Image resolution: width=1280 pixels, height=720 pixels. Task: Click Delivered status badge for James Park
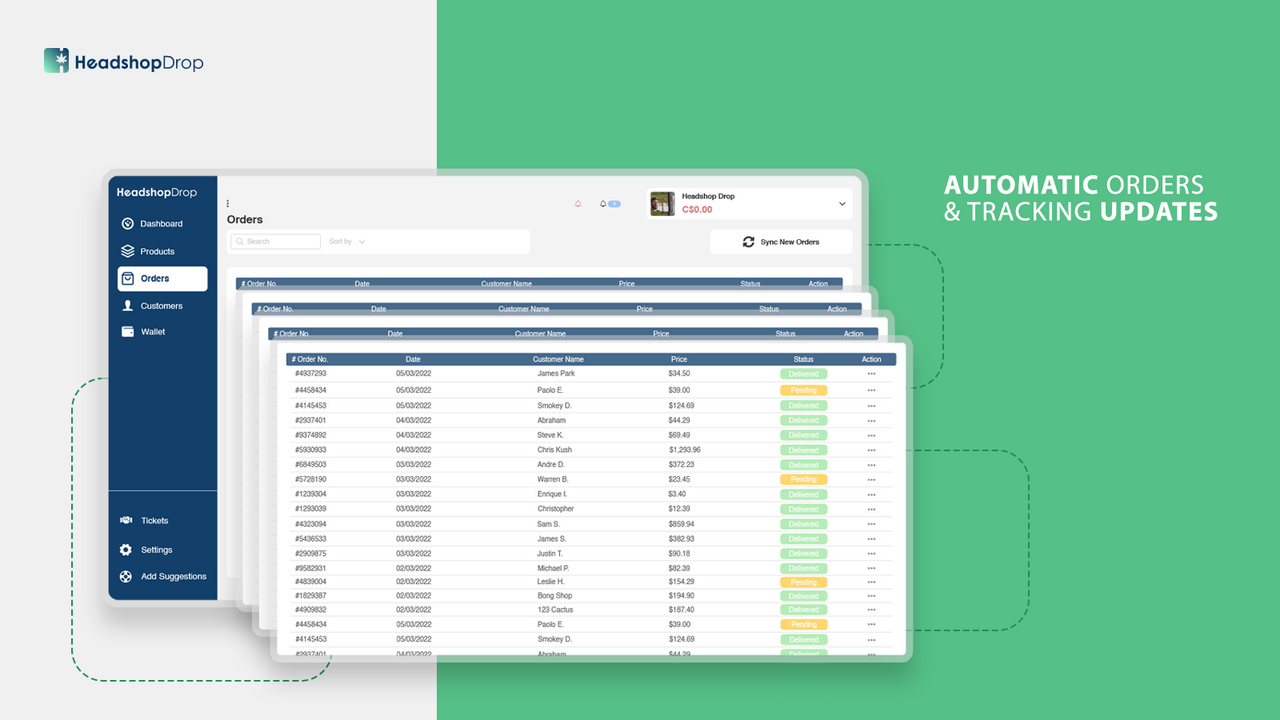tap(804, 374)
